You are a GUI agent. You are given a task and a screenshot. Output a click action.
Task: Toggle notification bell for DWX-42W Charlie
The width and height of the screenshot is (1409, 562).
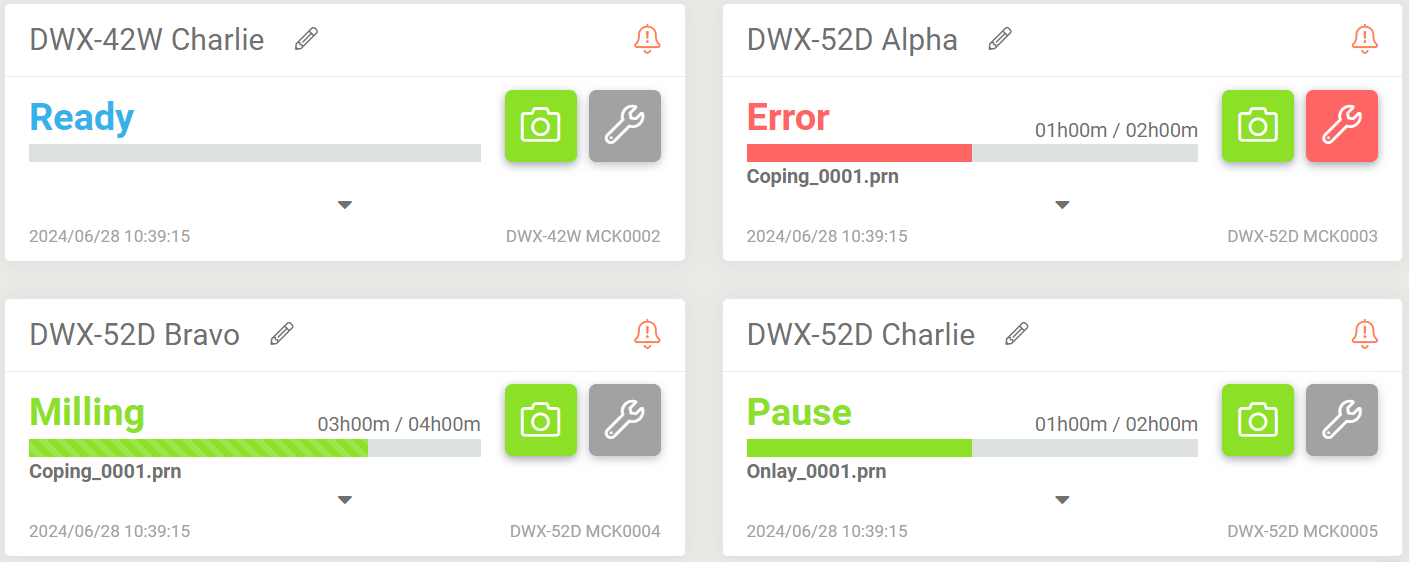click(647, 39)
